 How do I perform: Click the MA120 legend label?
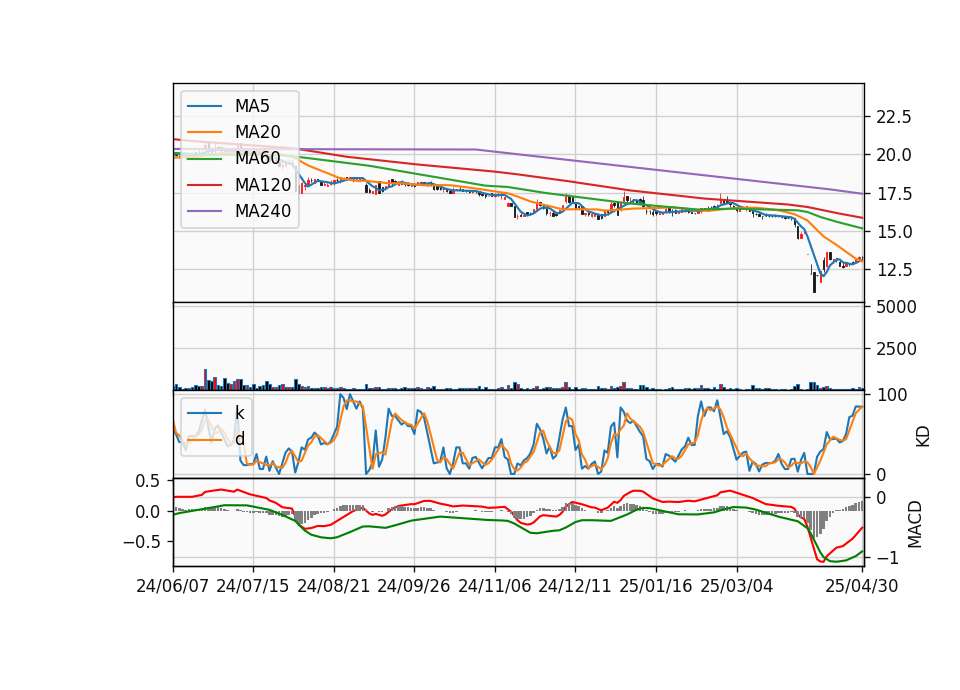click(x=263, y=184)
